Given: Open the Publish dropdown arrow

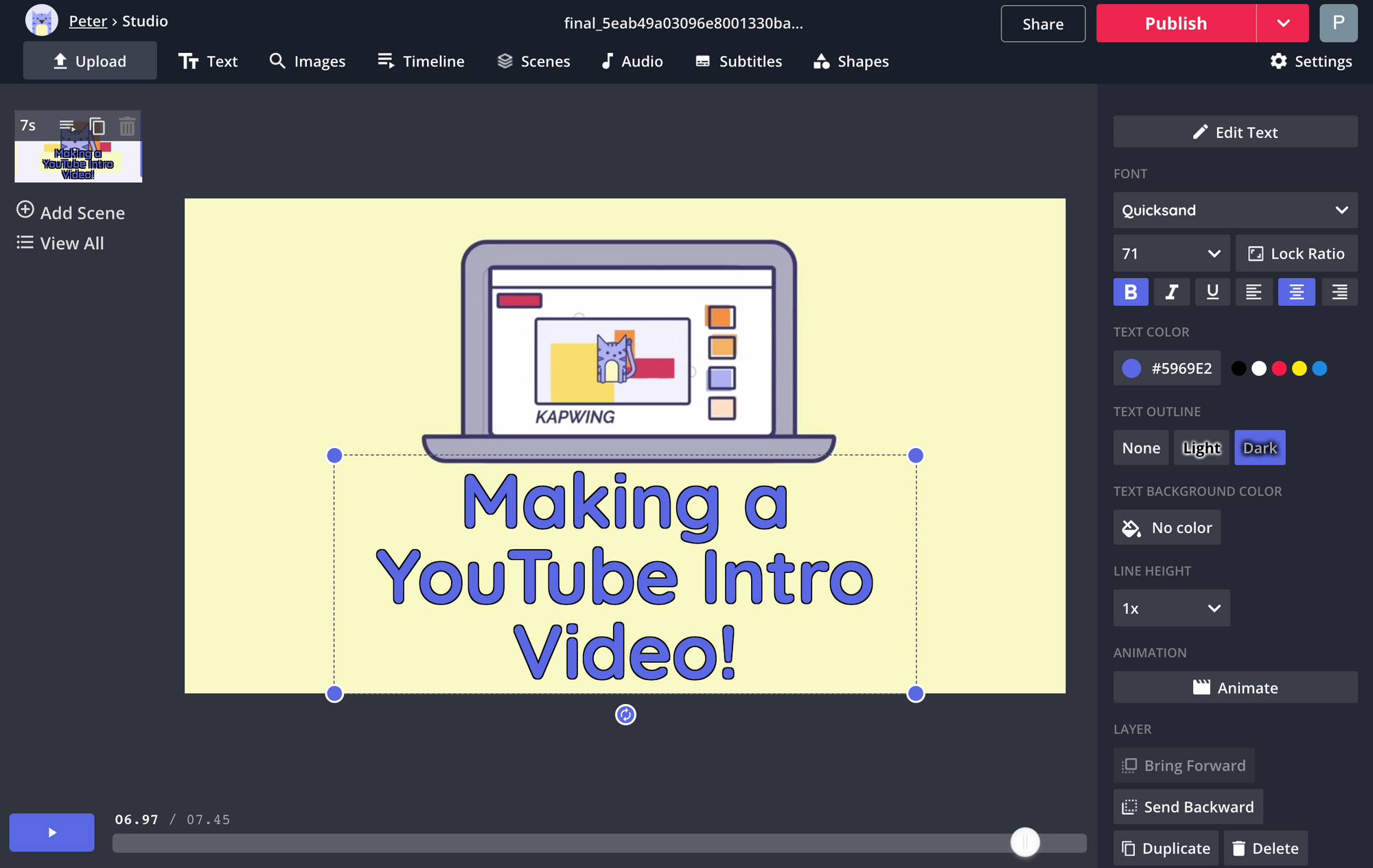Looking at the screenshot, I should [x=1283, y=23].
